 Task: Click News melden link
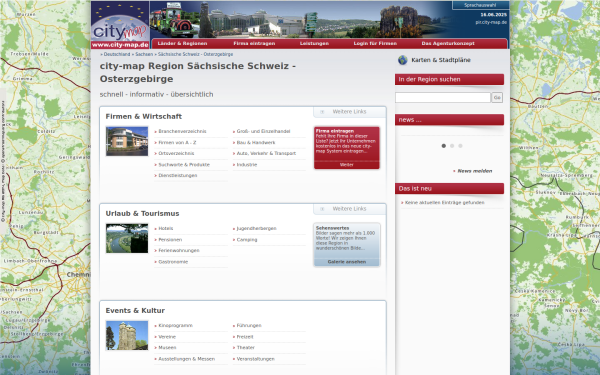click(475, 171)
